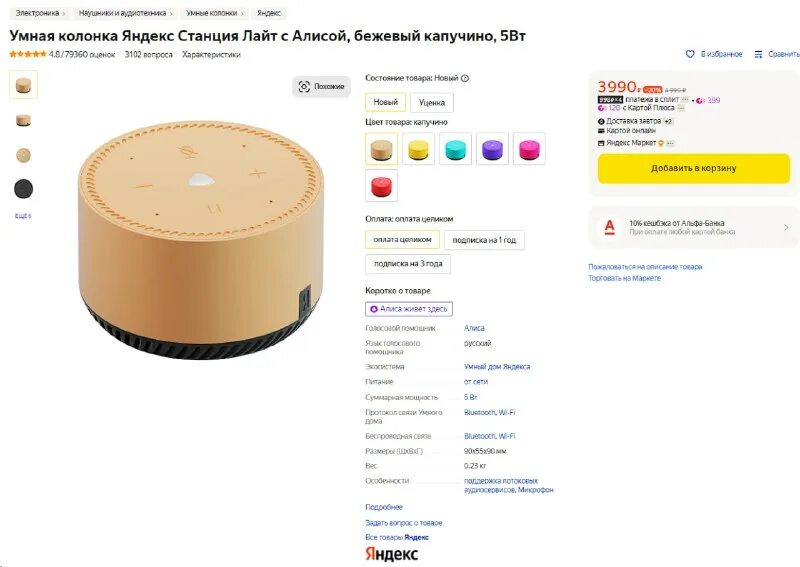This screenshot has width=800, height=567.
Task: Click the info icon next to product condition
Action: (x=465, y=78)
